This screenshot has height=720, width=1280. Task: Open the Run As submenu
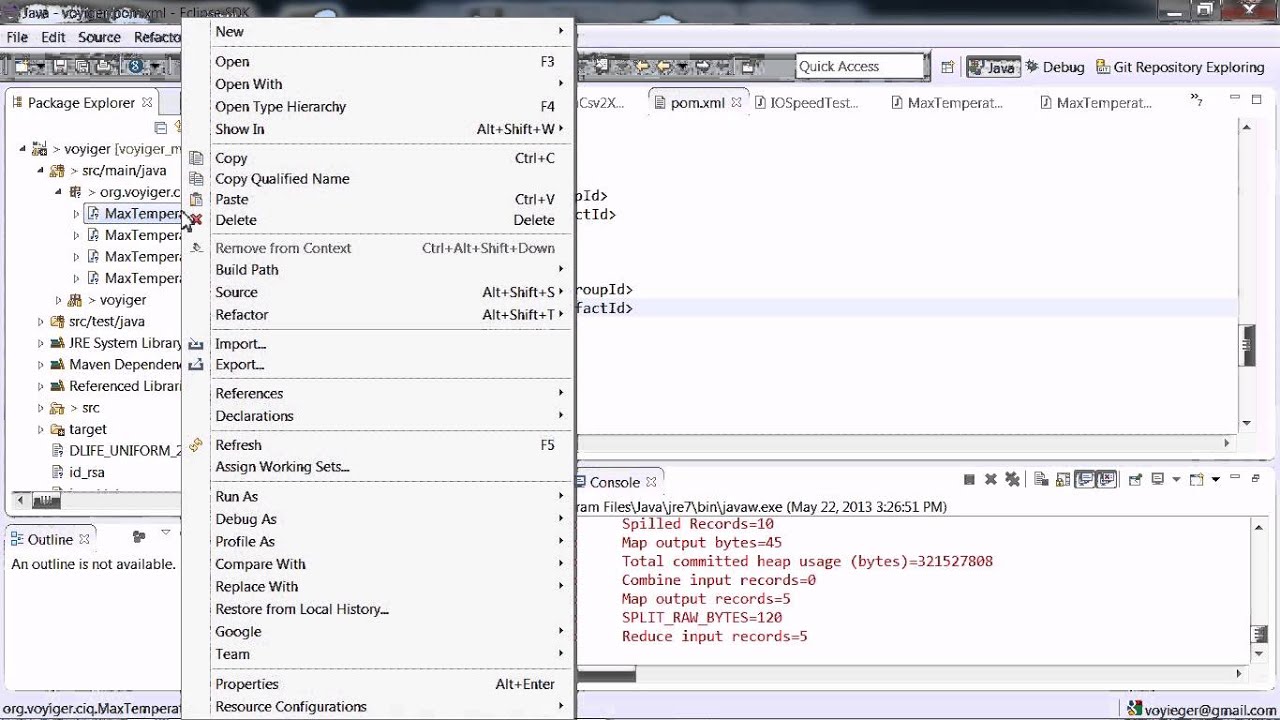[378, 497]
